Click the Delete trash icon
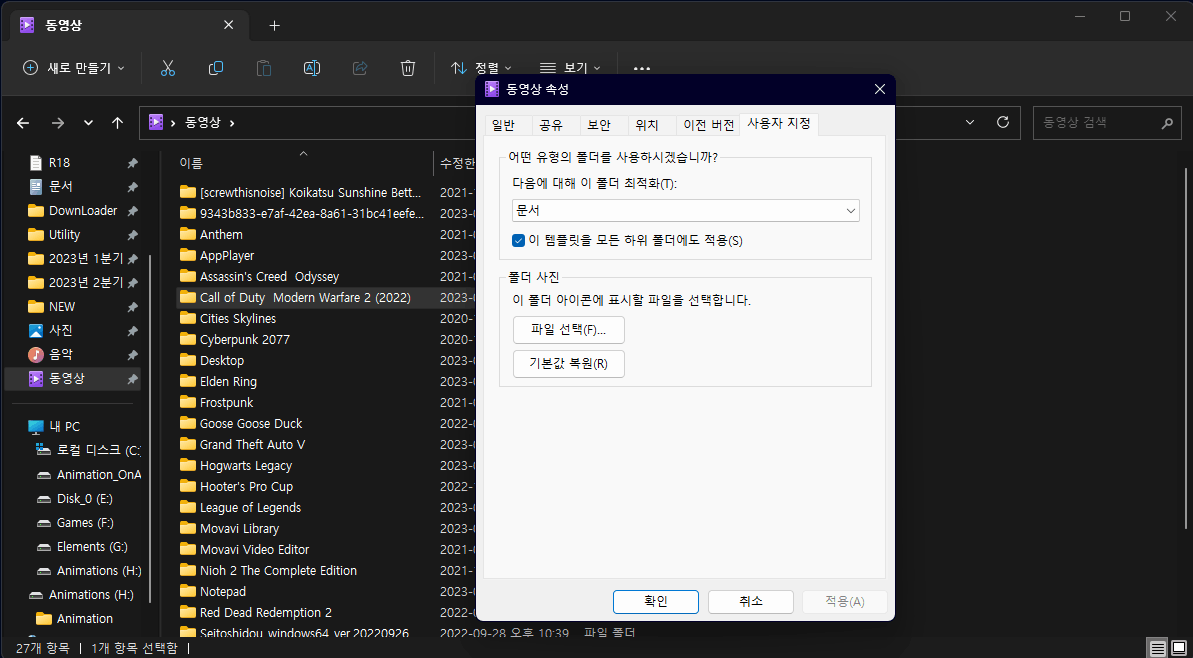Screen dimensions: 1193x658 pos(408,68)
